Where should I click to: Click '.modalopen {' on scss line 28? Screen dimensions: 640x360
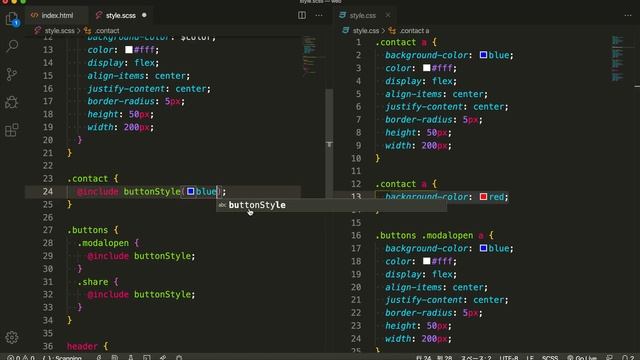coord(108,243)
